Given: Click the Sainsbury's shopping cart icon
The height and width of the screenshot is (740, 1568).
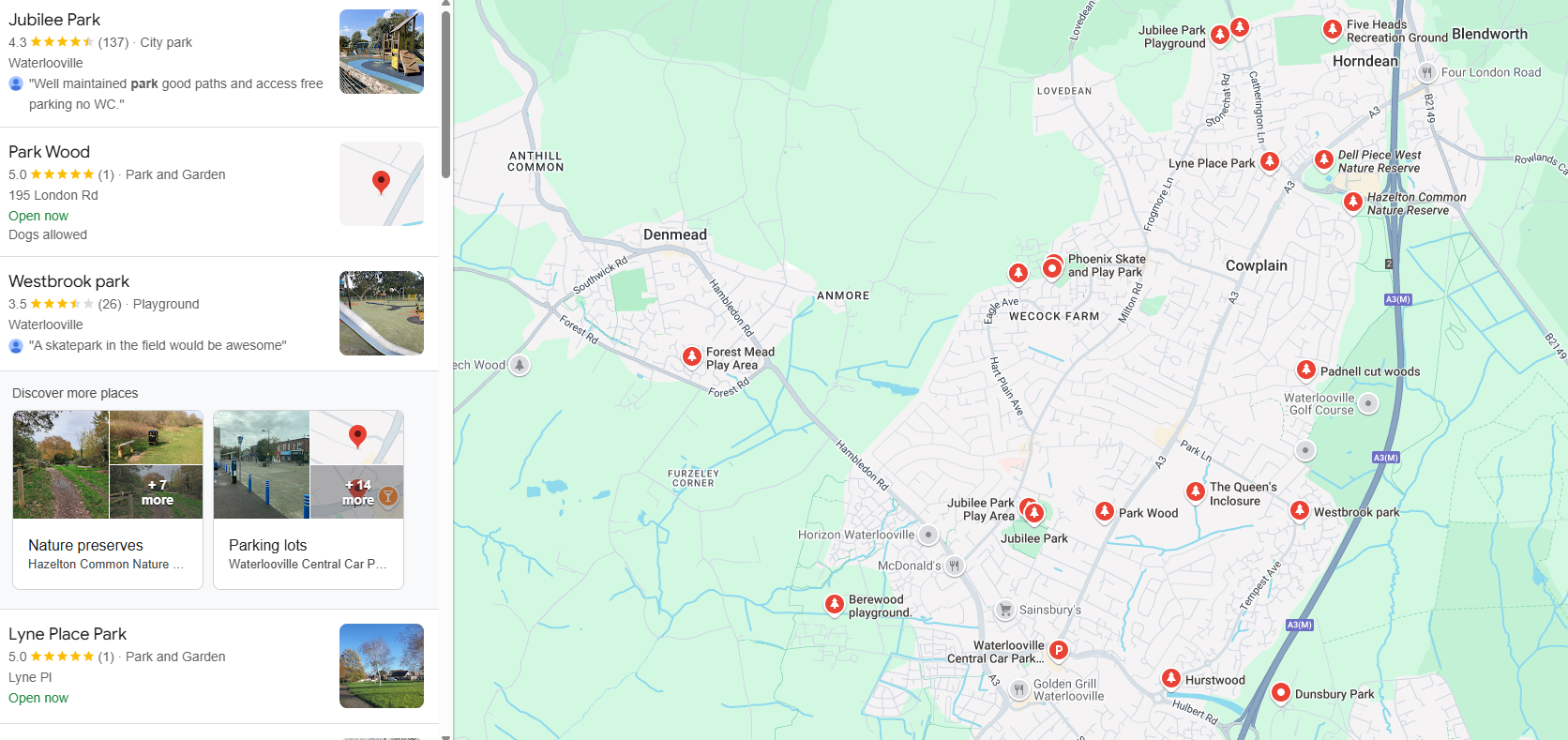Looking at the screenshot, I should click(x=1005, y=610).
